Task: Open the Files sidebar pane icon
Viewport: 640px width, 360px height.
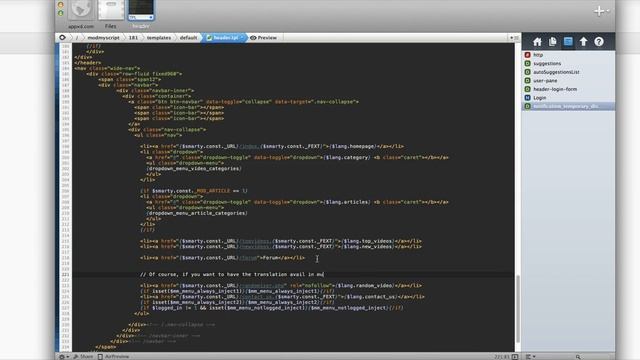Action: click(553, 42)
